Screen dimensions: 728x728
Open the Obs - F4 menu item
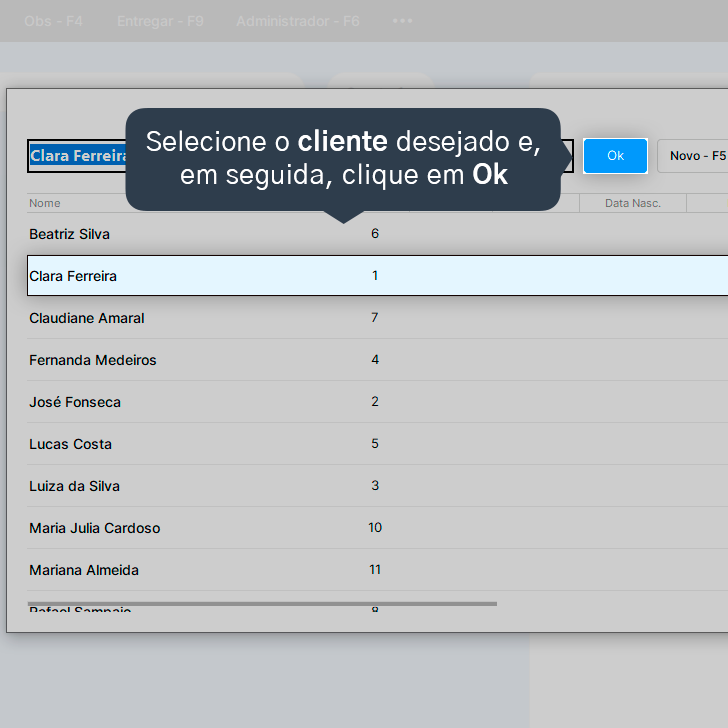tap(53, 21)
